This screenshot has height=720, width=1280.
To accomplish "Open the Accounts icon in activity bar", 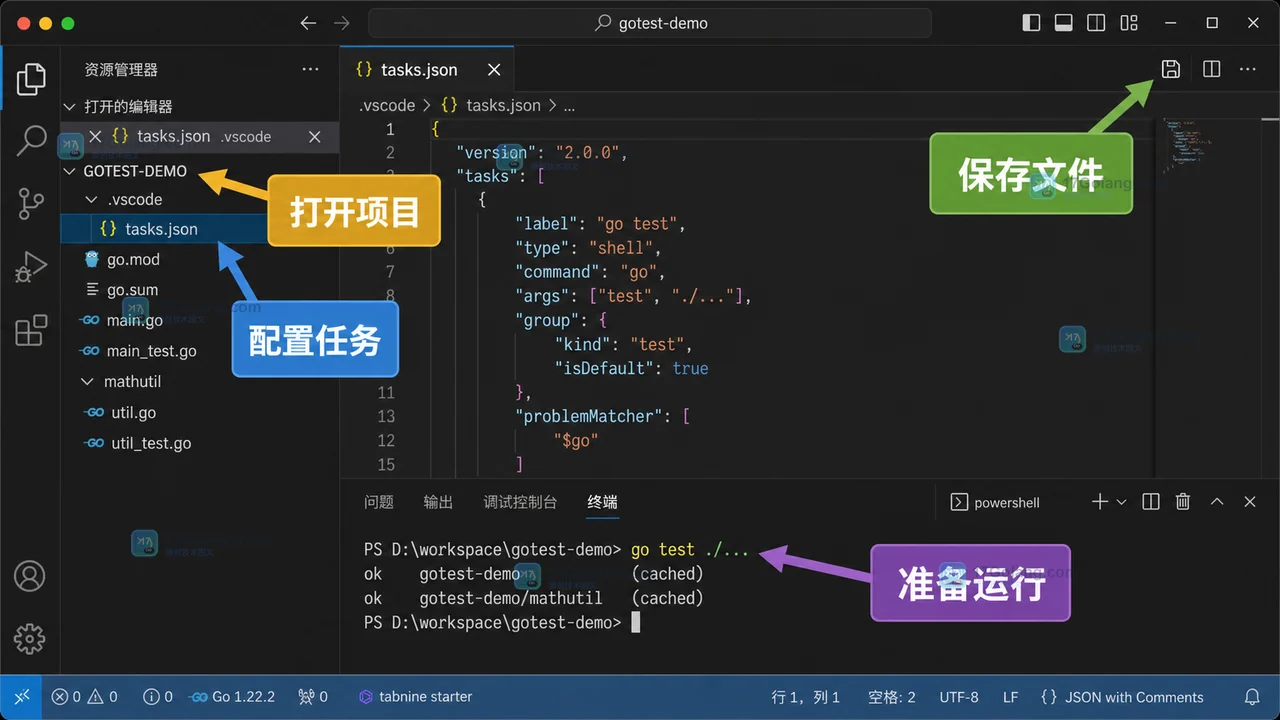I will click(x=30, y=576).
